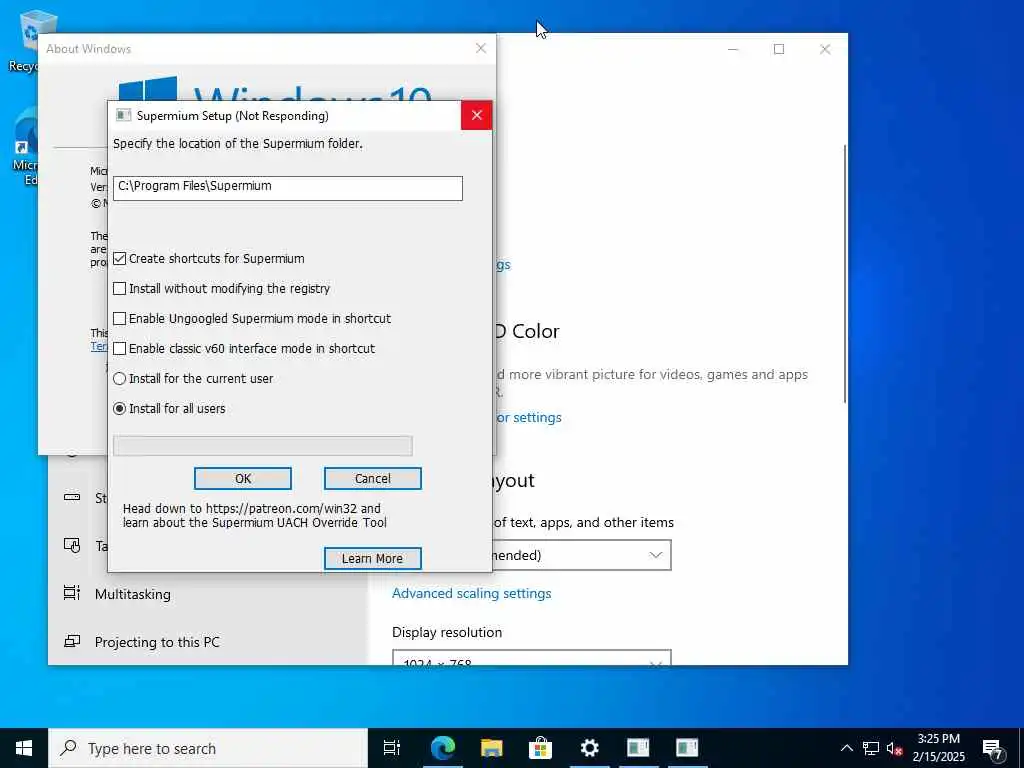This screenshot has width=1024, height=768.
Task: Close the About Windows dialog
Action: pyautogui.click(x=481, y=48)
